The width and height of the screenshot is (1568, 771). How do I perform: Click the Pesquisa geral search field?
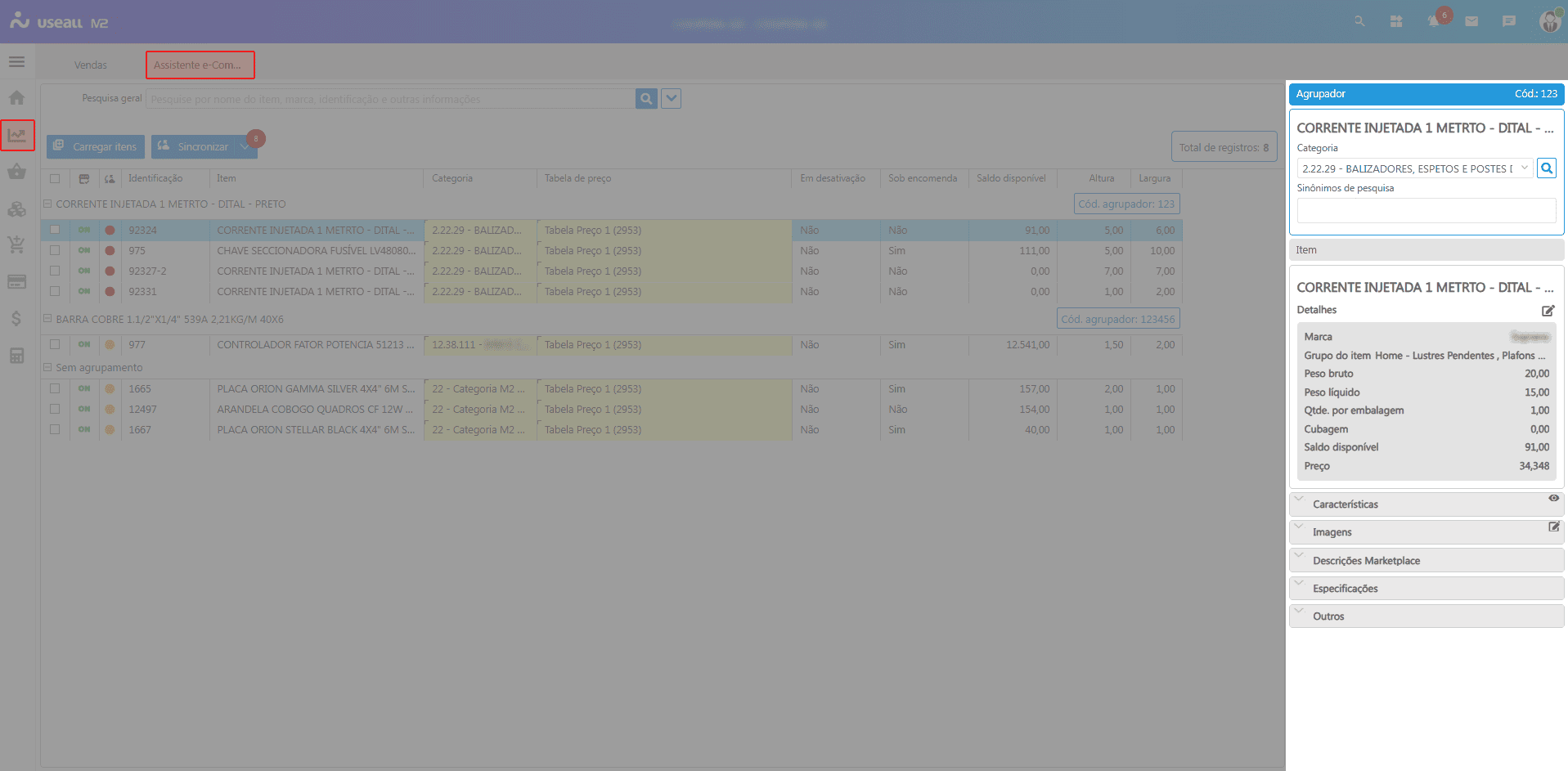coord(390,99)
